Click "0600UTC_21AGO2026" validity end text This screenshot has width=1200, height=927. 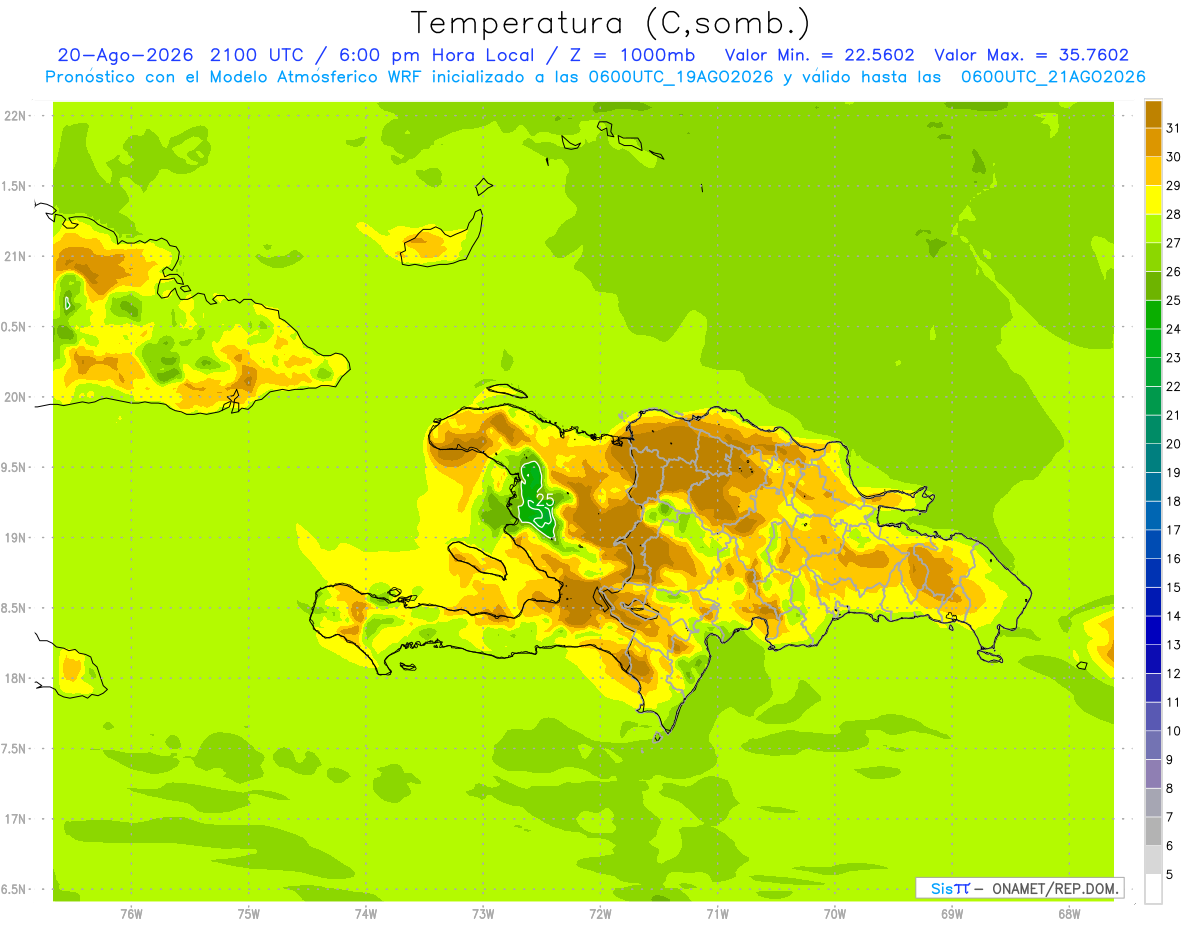click(1053, 77)
